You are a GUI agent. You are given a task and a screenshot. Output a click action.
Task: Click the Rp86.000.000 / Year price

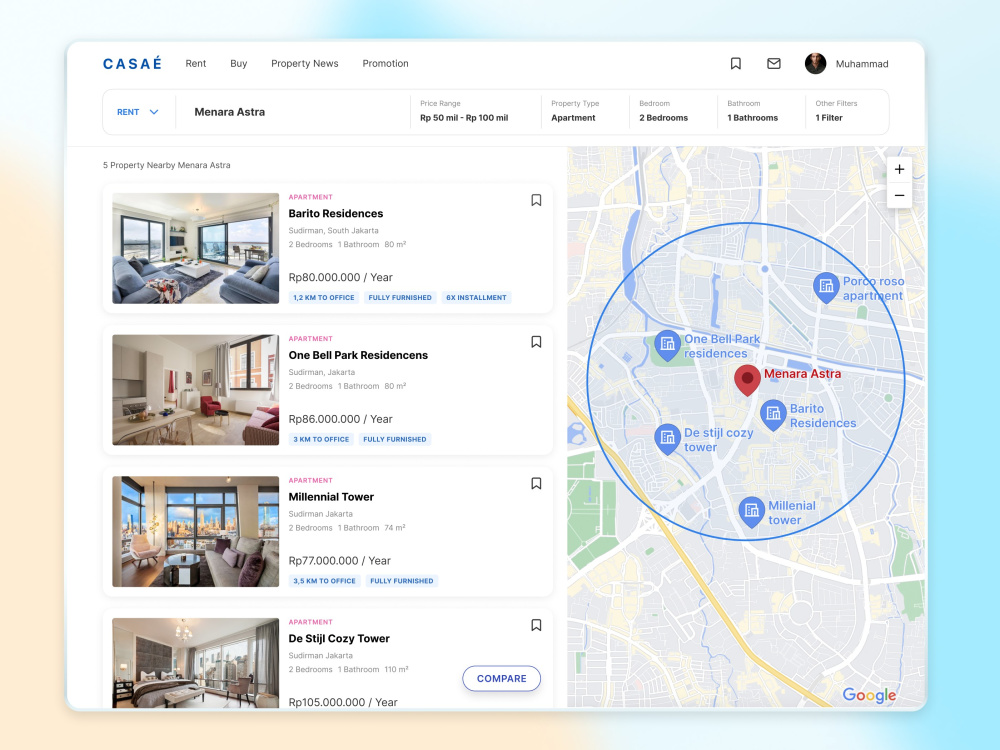tap(341, 419)
